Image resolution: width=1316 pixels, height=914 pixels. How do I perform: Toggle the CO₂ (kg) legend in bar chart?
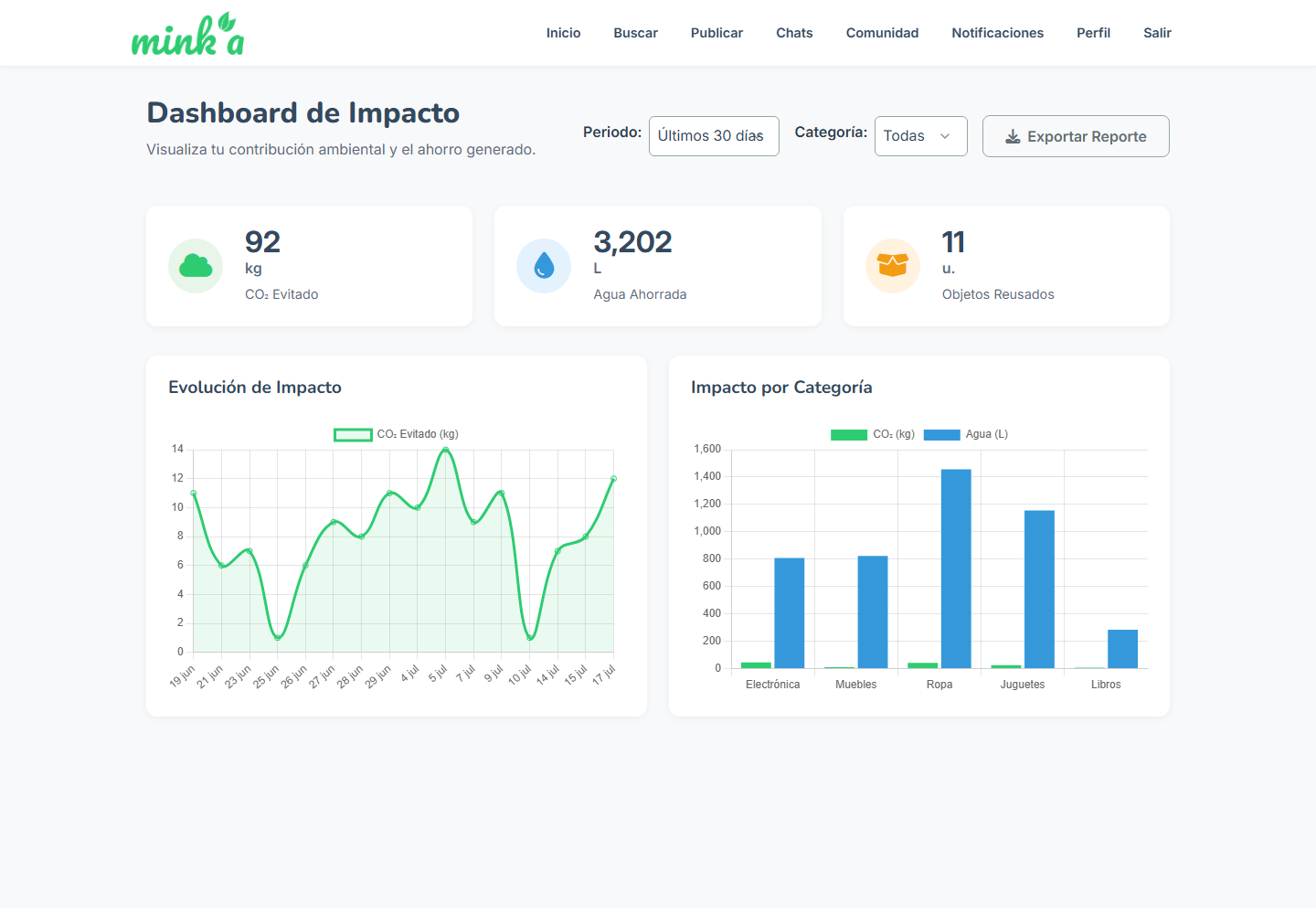873,434
